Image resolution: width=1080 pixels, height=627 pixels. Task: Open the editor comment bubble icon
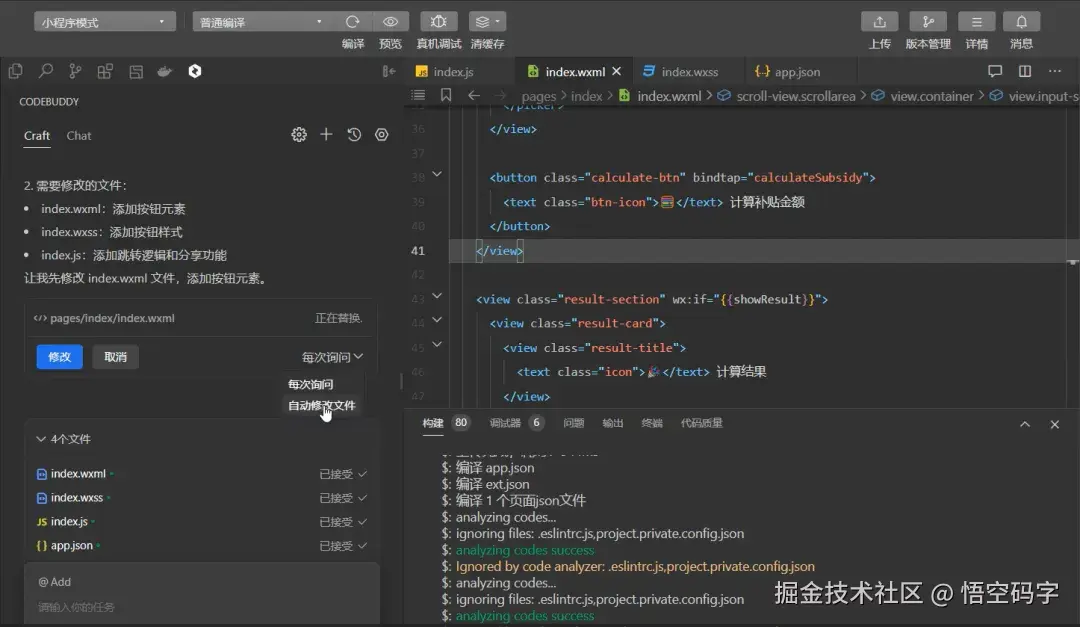[995, 71]
